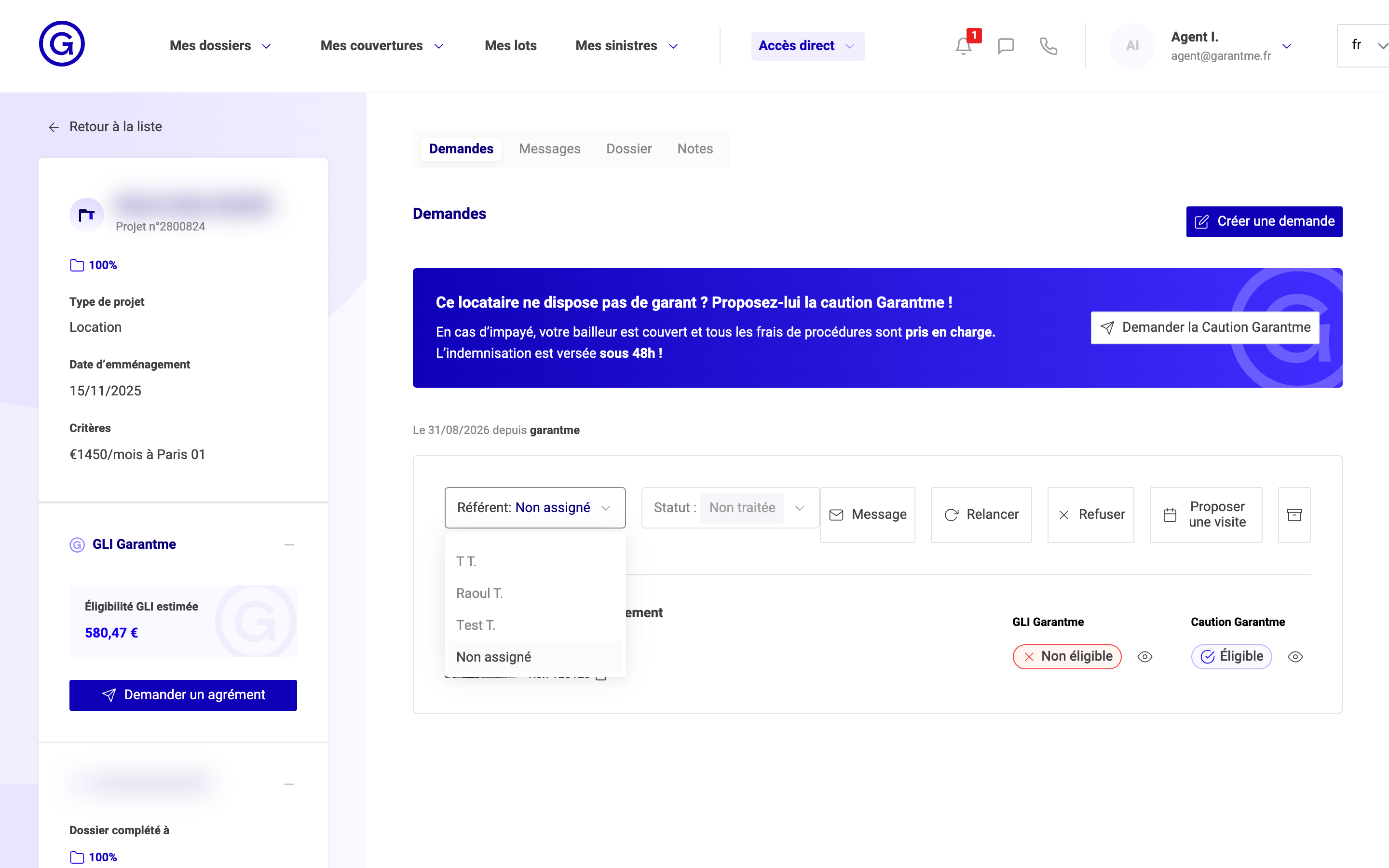Click the archive box icon button
1389x868 pixels.
click(x=1294, y=515)
